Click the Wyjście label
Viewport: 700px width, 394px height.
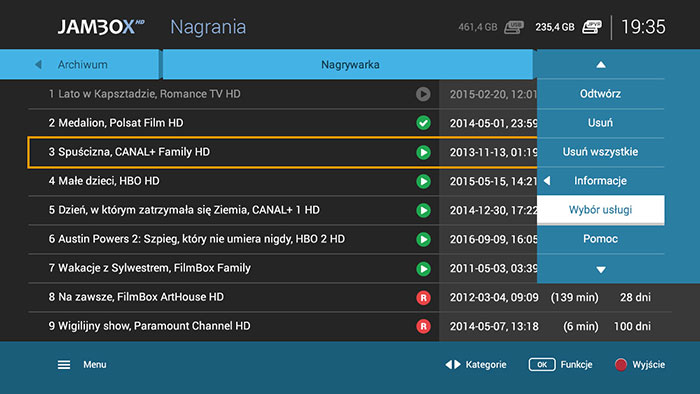649,365
